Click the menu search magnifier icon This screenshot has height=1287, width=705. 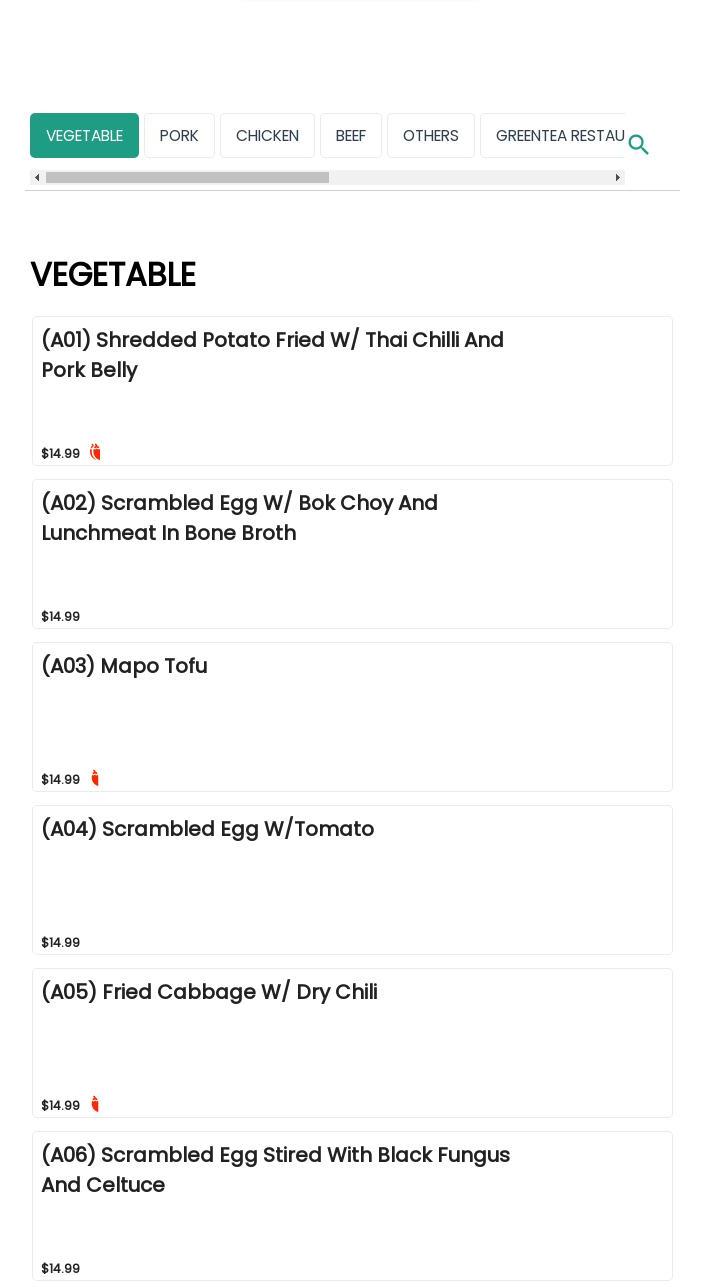[638, 145]
